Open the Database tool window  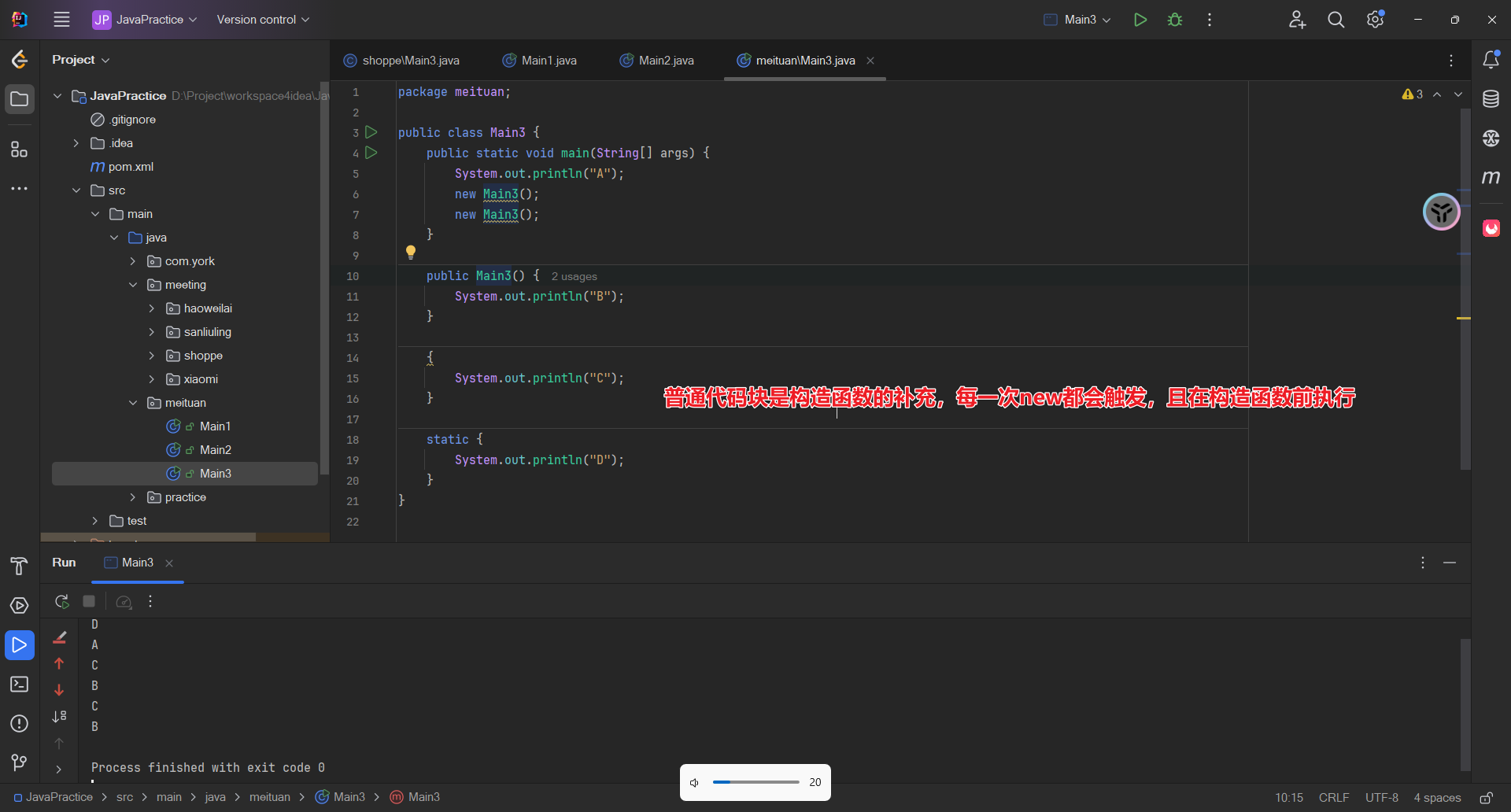(x=1491, y=99)
